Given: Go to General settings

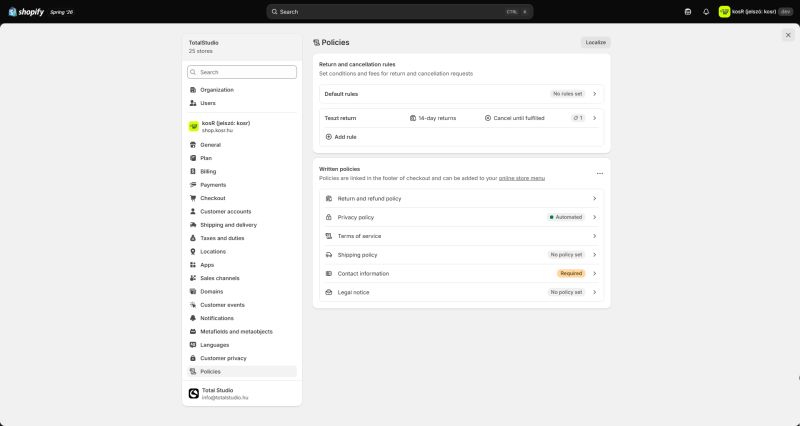Looking at the screenshot, I should [242, 145].
